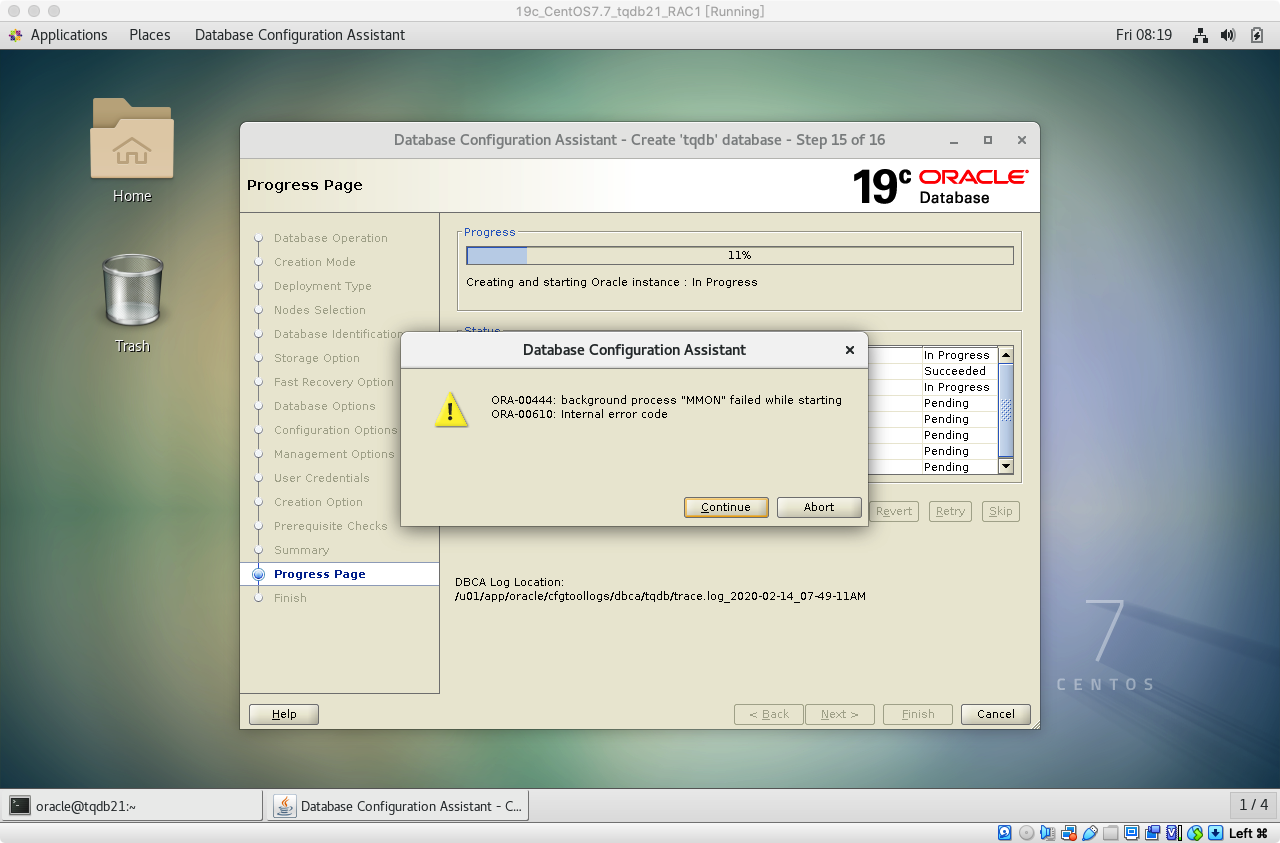Click the disabled Next button
Image resolution: width=1280 pixels, height=843 pixels.
point(840,714)
